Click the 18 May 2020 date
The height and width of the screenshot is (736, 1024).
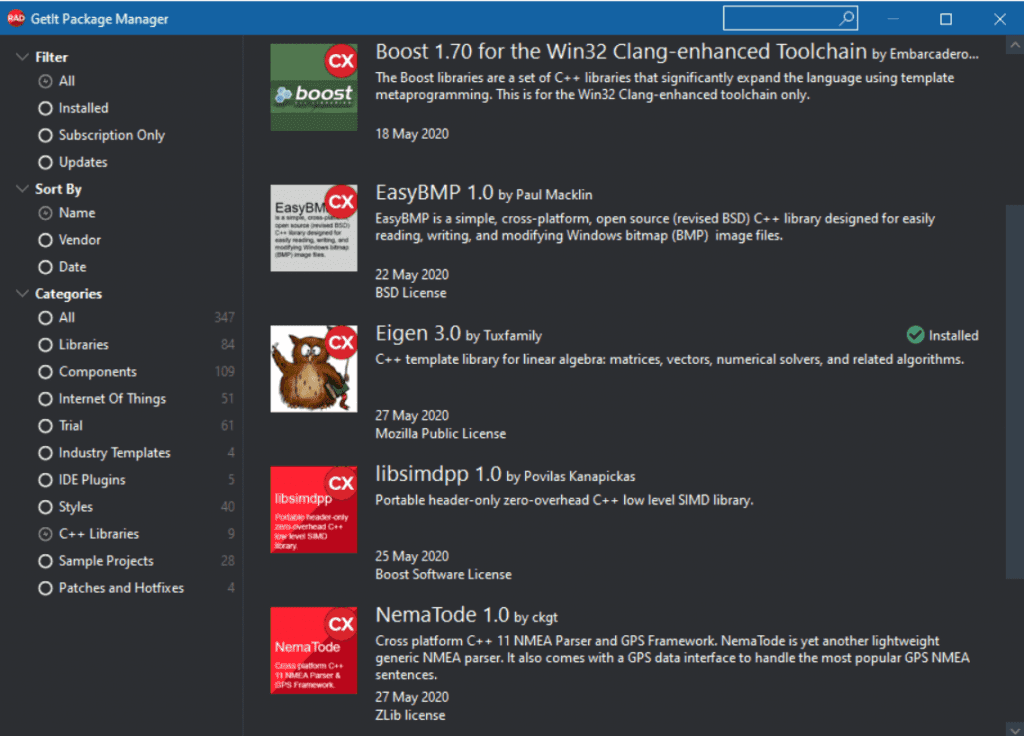click(x=412, y=134)
